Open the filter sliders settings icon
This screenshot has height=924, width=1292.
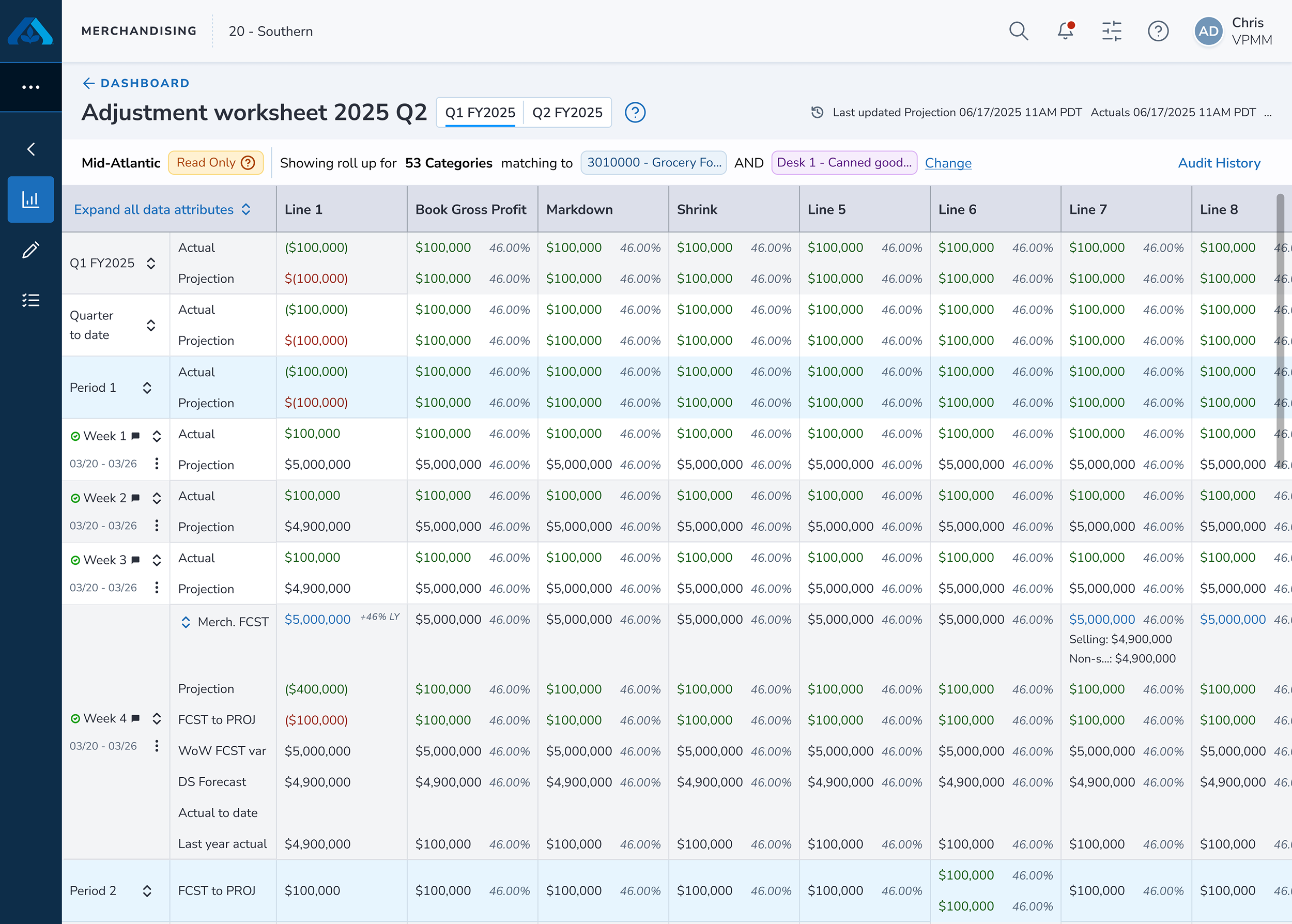(1111, 32)
